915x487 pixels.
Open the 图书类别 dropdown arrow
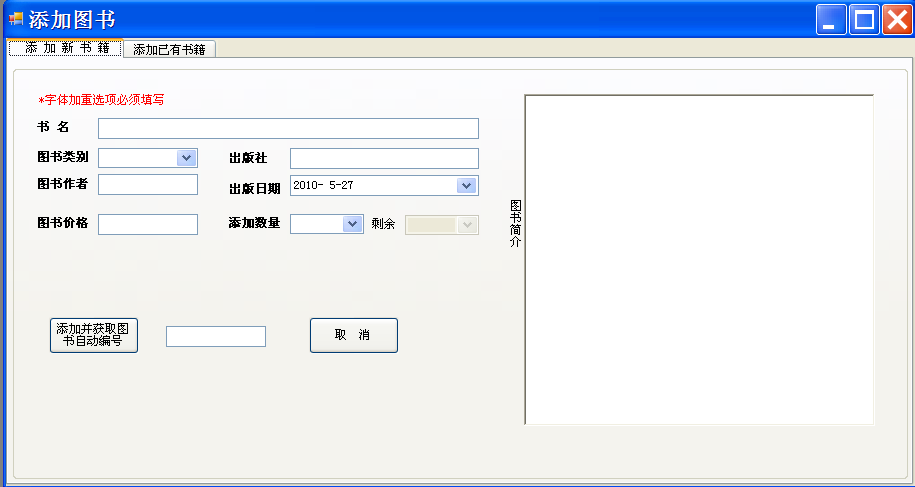coord(186,157)
